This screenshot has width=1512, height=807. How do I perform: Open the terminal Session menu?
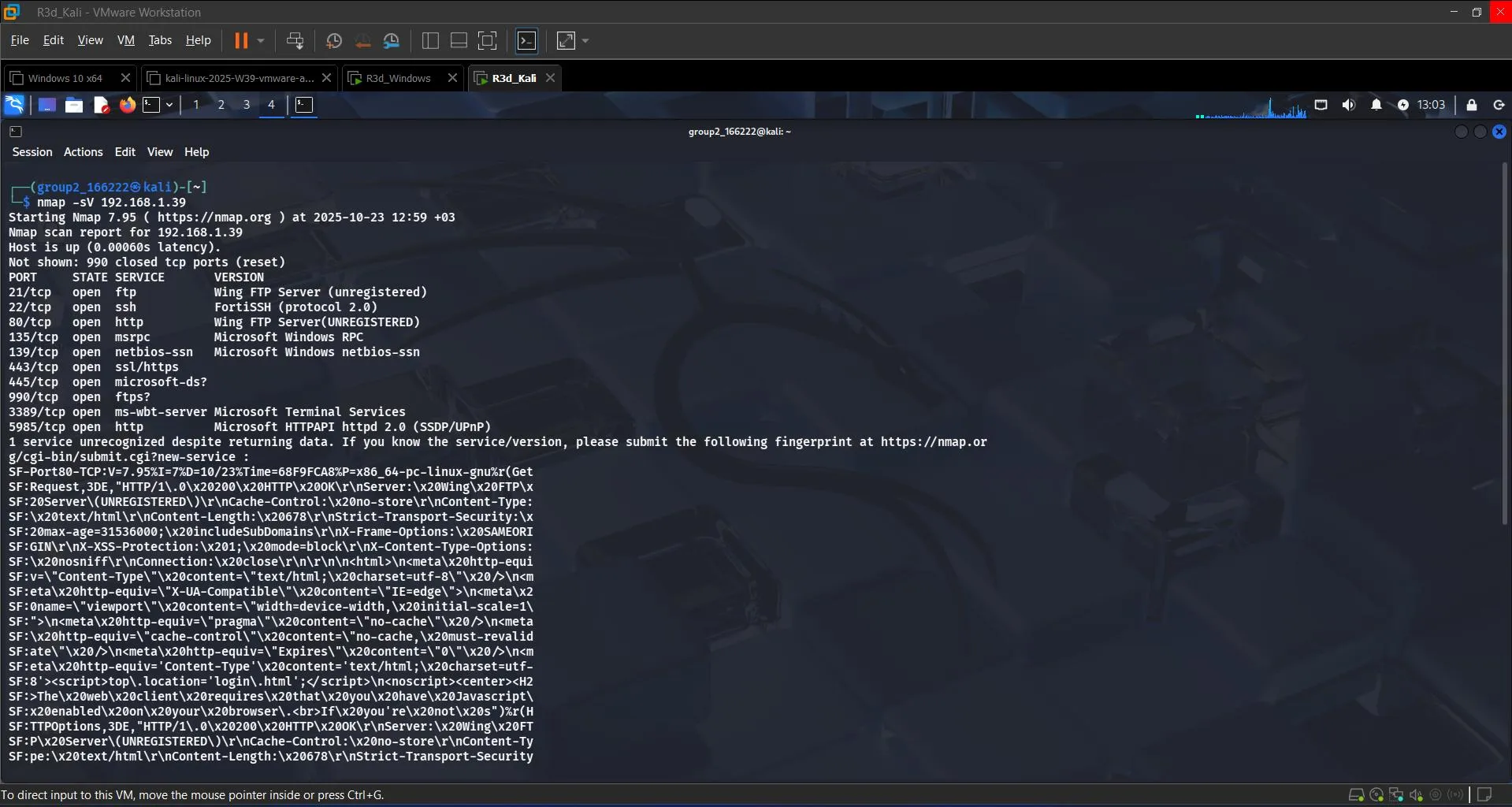click(x=32, y=152)
